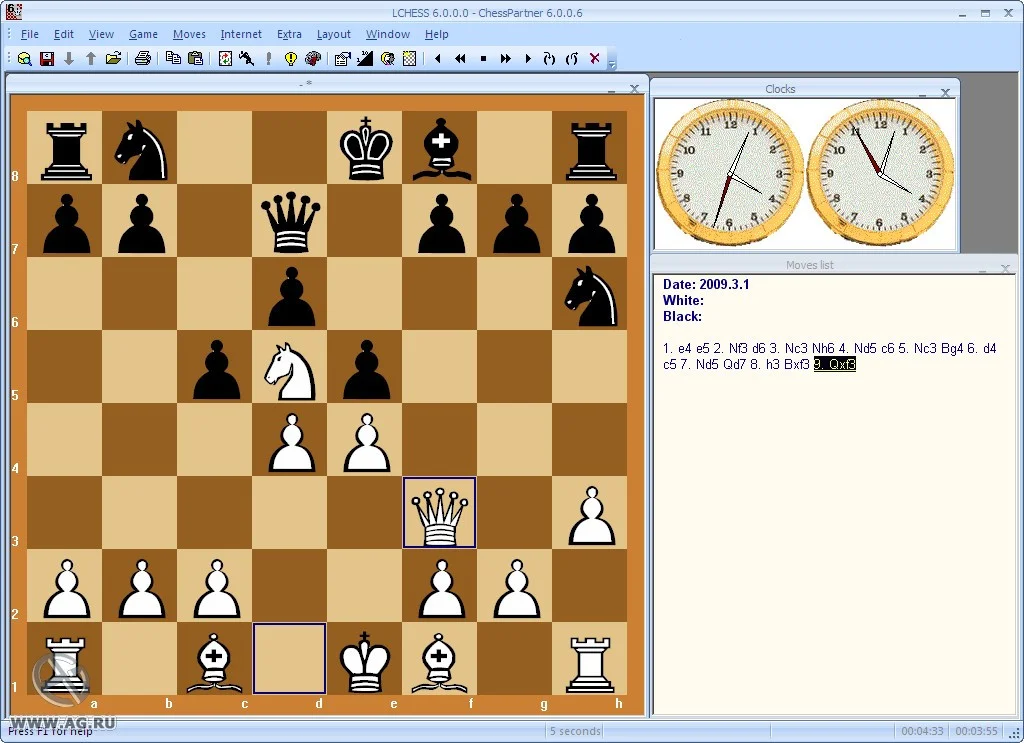
Task: Select the white queen on f3
Action: (440, 513)
